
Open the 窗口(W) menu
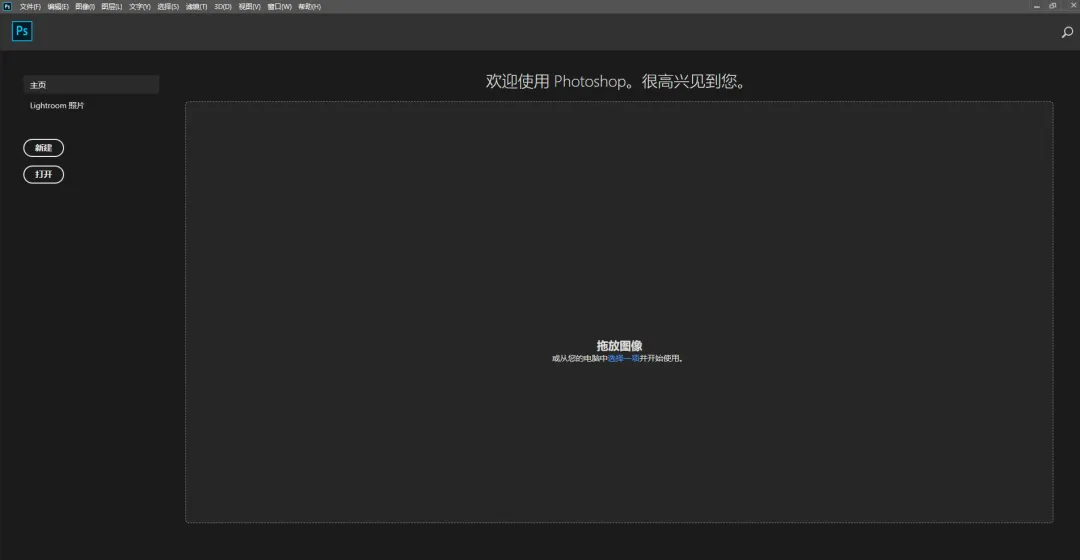279,6
